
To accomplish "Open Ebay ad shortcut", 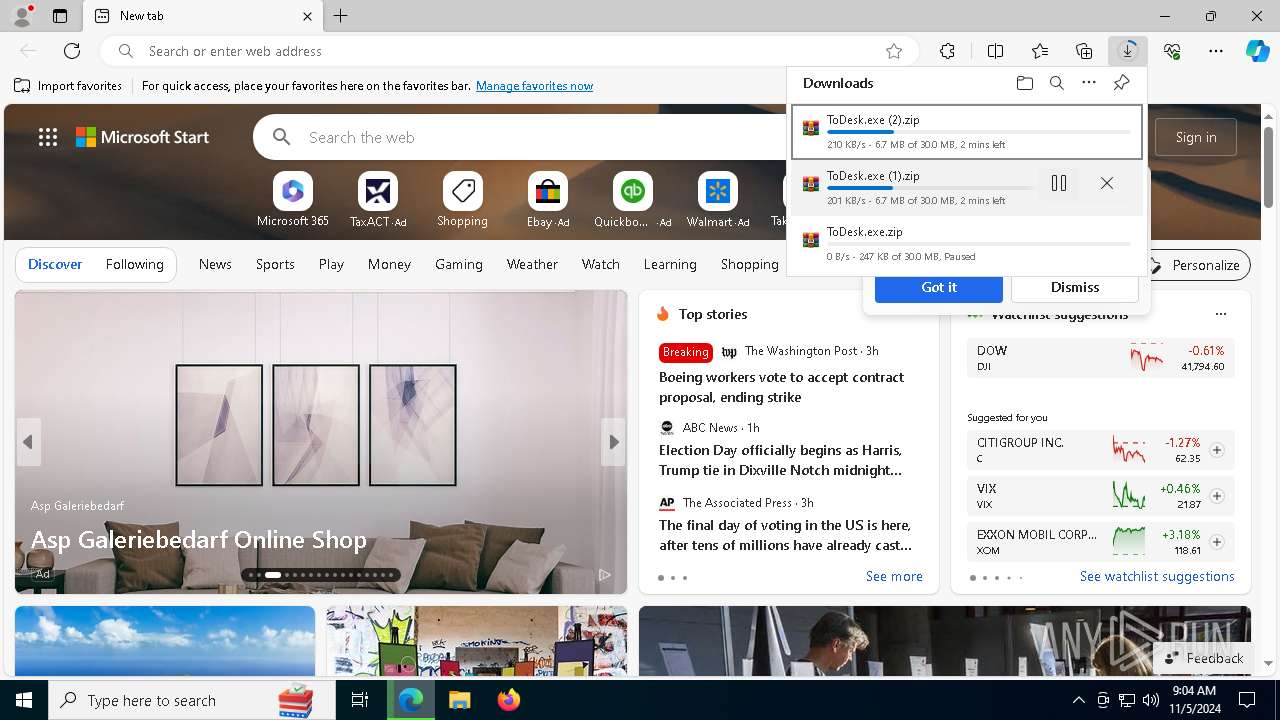I will (548, 200).
